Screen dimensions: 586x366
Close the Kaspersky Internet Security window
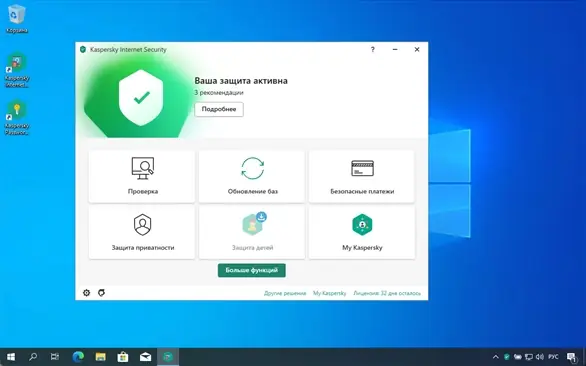click(x=417, y=49)
